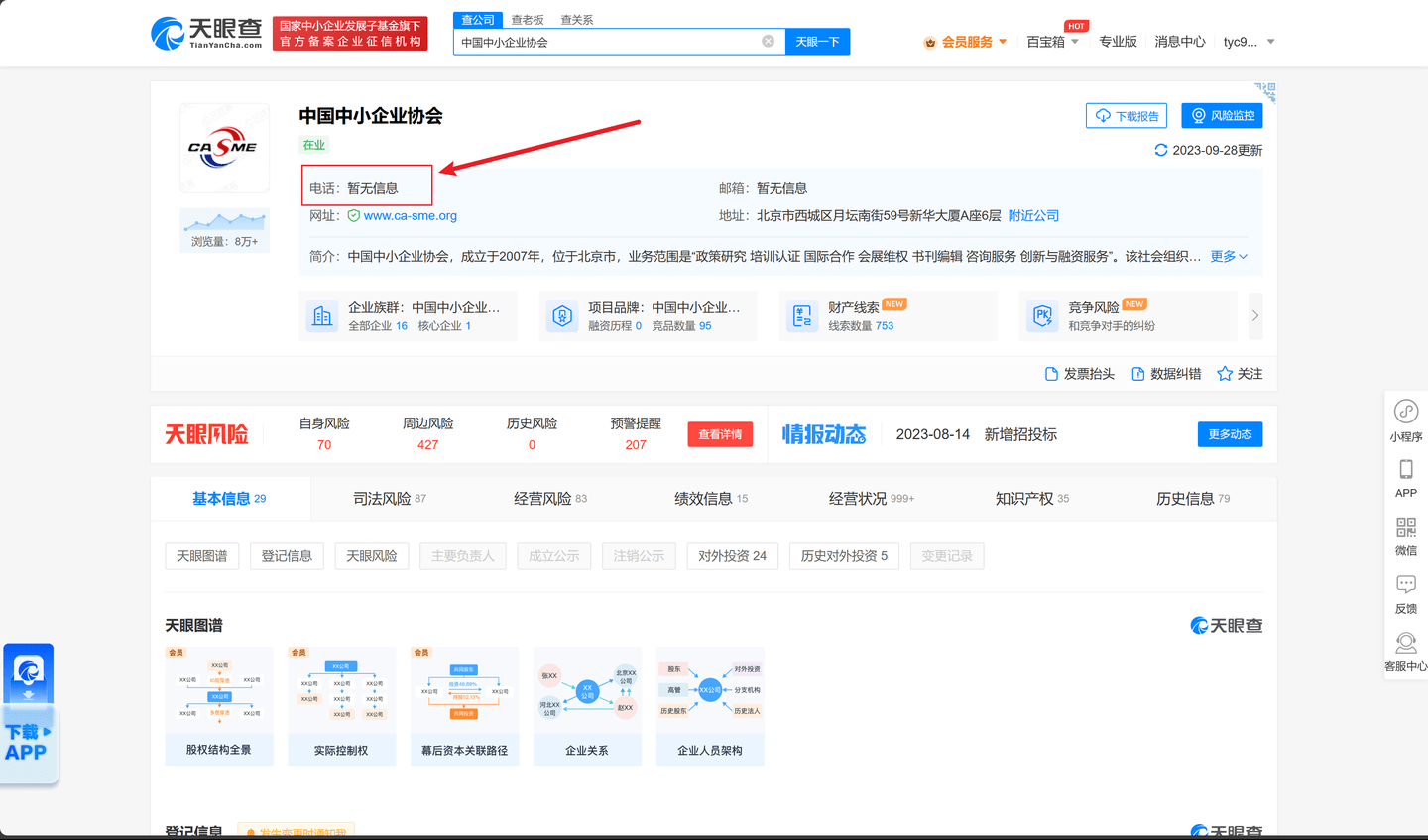Open the tyc9... account dropdown
Image resolution: width=1428 pixels, height=840 pixels.
(x=1271, y=42)
